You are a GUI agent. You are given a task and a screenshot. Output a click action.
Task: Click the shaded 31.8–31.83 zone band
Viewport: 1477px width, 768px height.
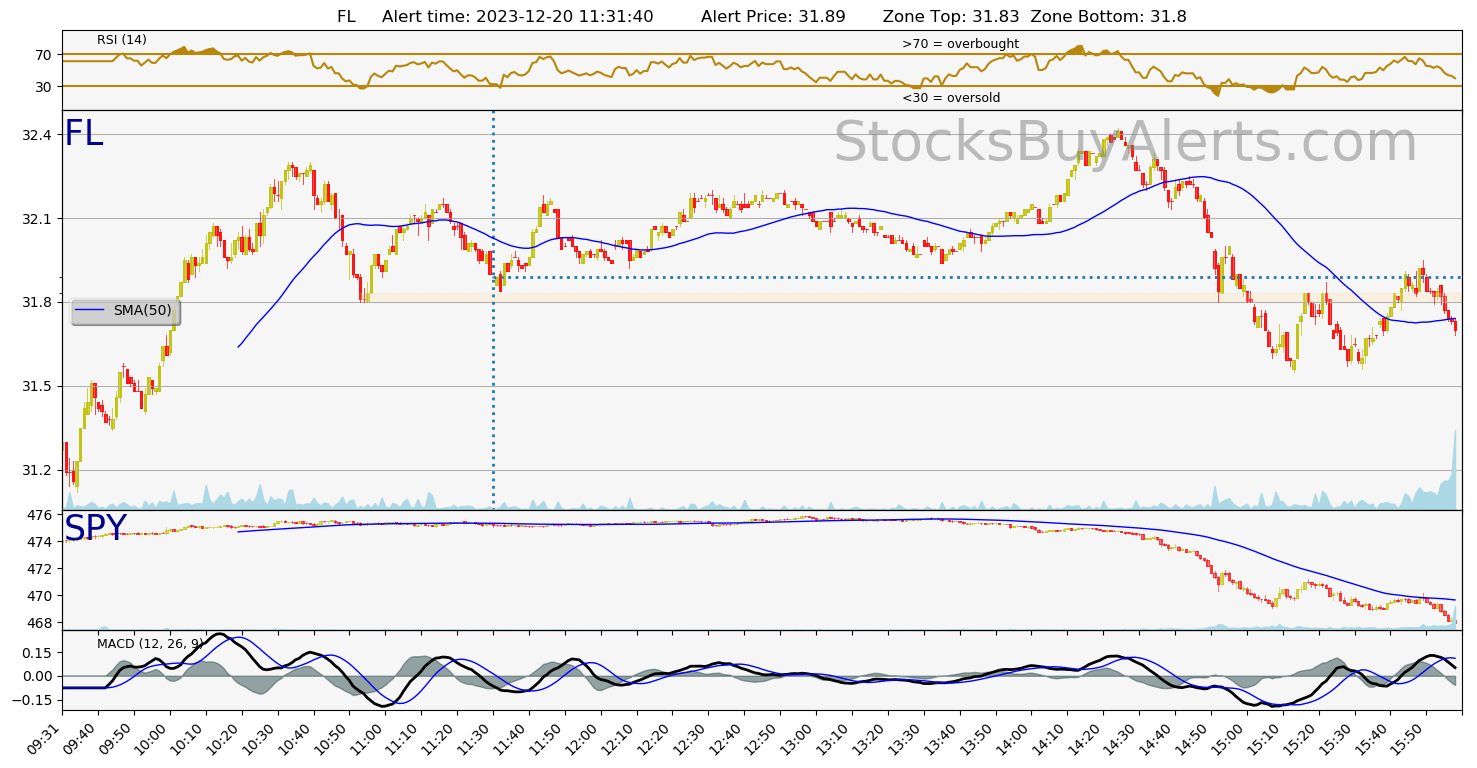(915, 298)
